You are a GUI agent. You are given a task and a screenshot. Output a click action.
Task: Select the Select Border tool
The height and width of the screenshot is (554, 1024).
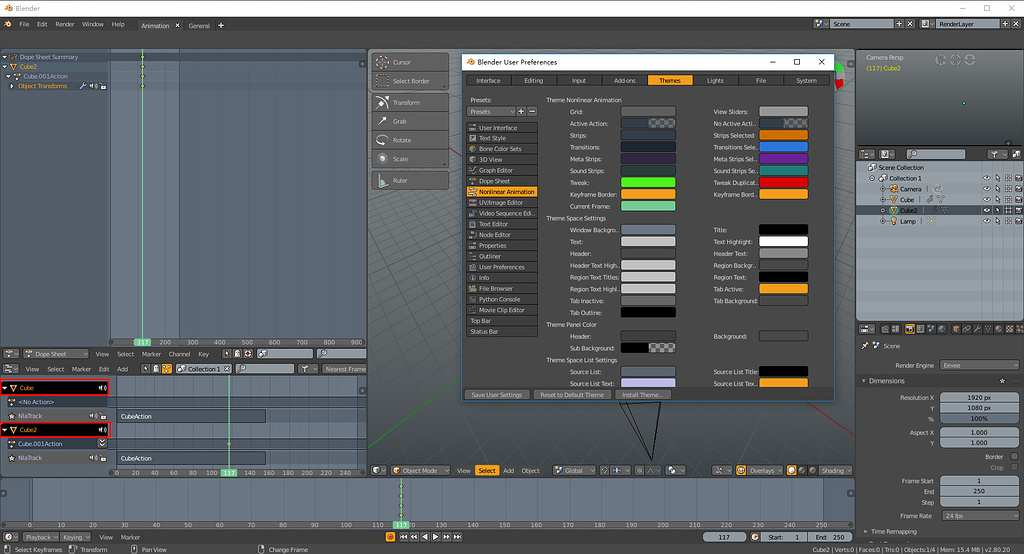tap(410, 81)
